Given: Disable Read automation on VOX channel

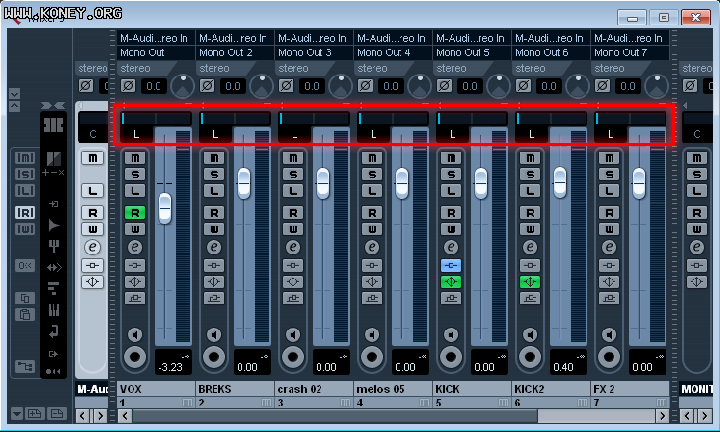Looking at the screenshot, I should click(x=135, y=213).
